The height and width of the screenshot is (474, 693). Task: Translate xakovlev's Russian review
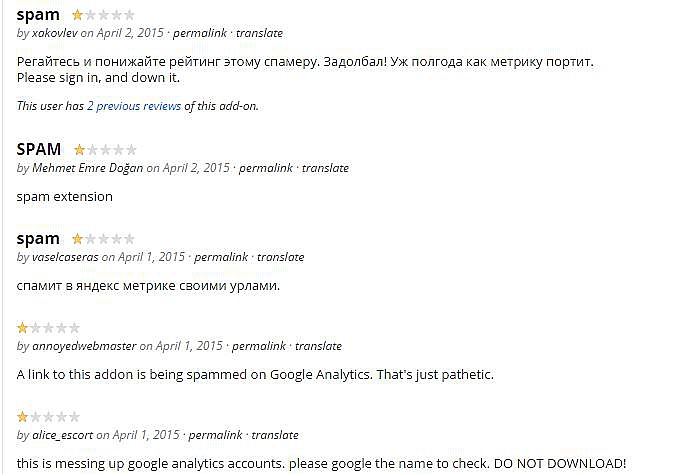(x=259, y=33)
